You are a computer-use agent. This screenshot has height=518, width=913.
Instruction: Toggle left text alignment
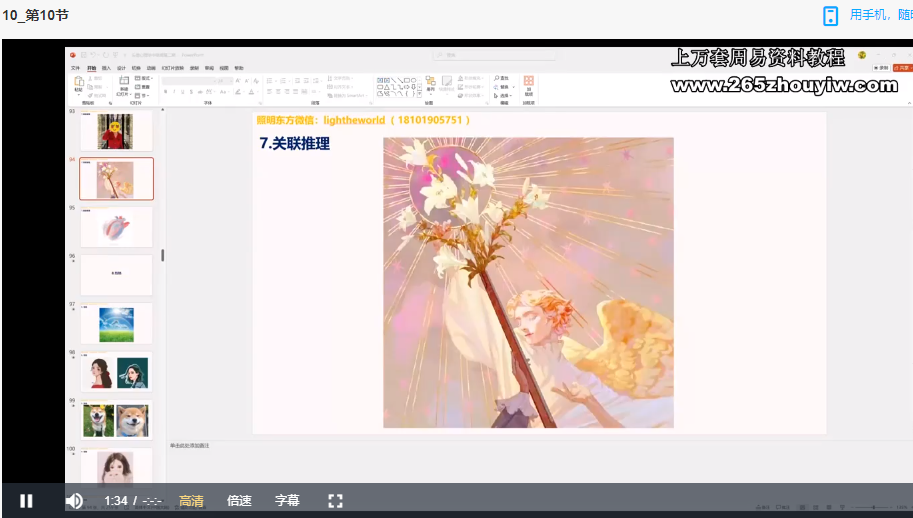click(269, 91)
